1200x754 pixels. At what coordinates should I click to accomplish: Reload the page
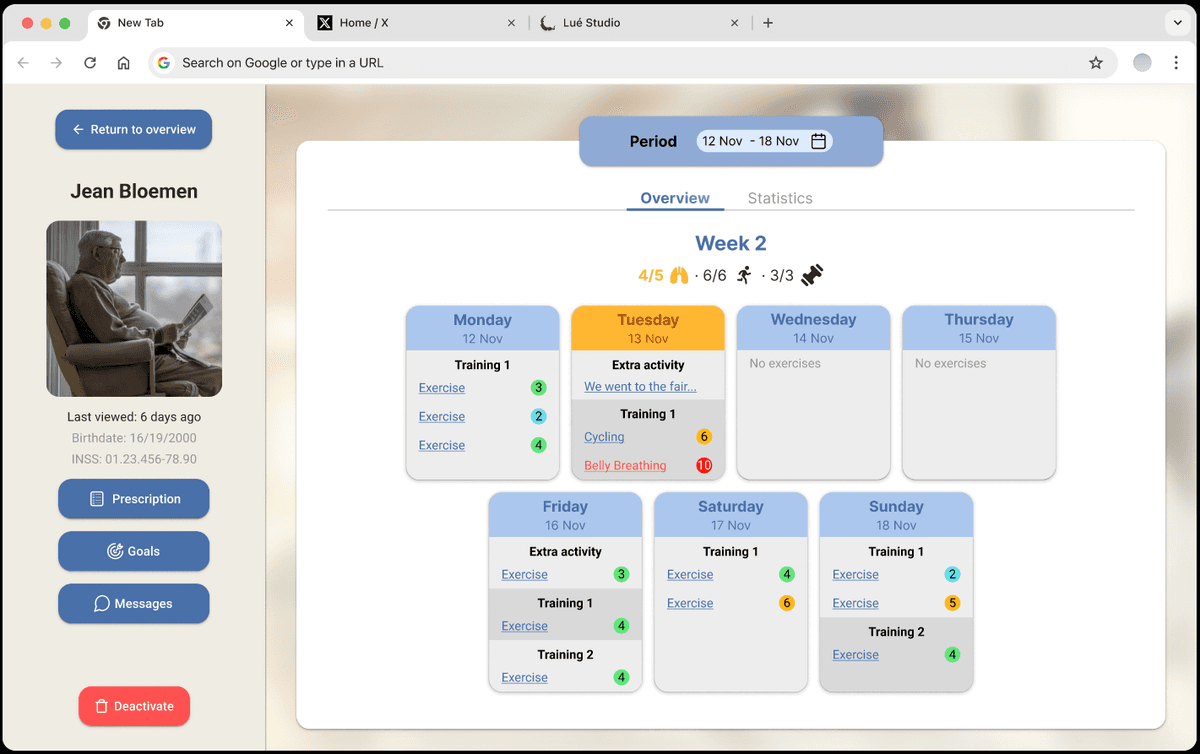pos(90,63)
